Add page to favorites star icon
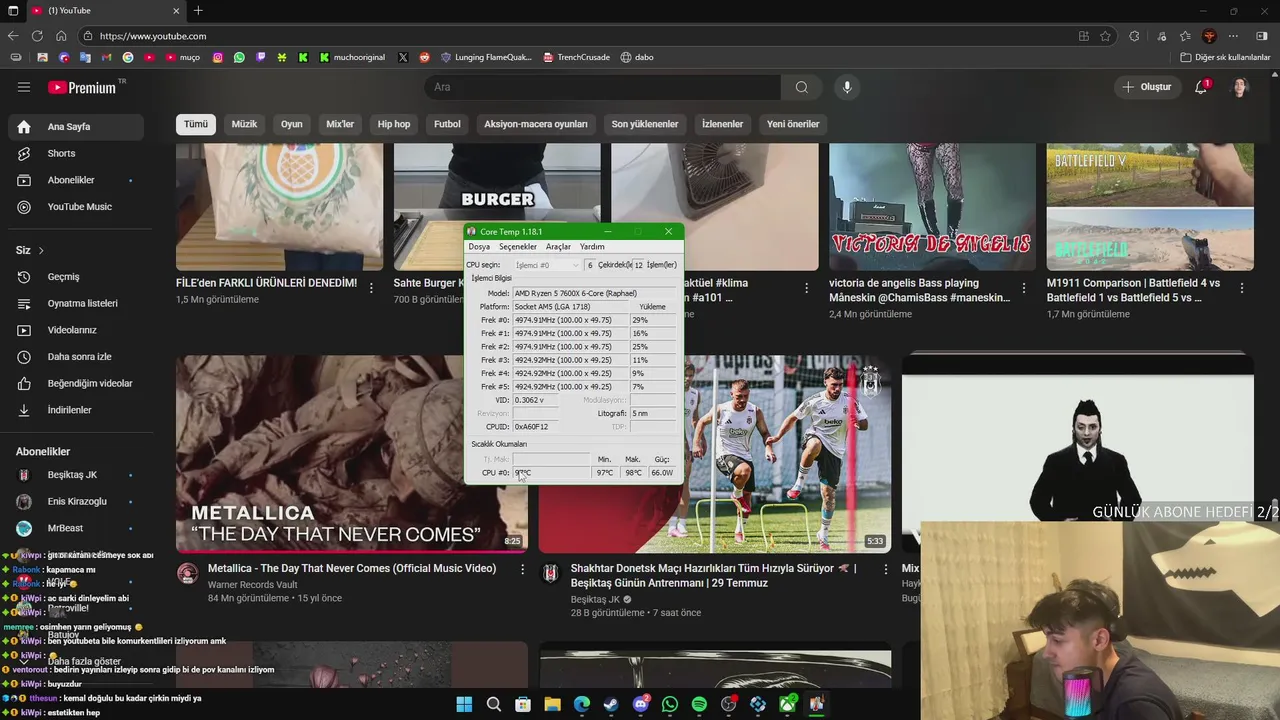This screenshot has width=1280, height=720. 1105,36
